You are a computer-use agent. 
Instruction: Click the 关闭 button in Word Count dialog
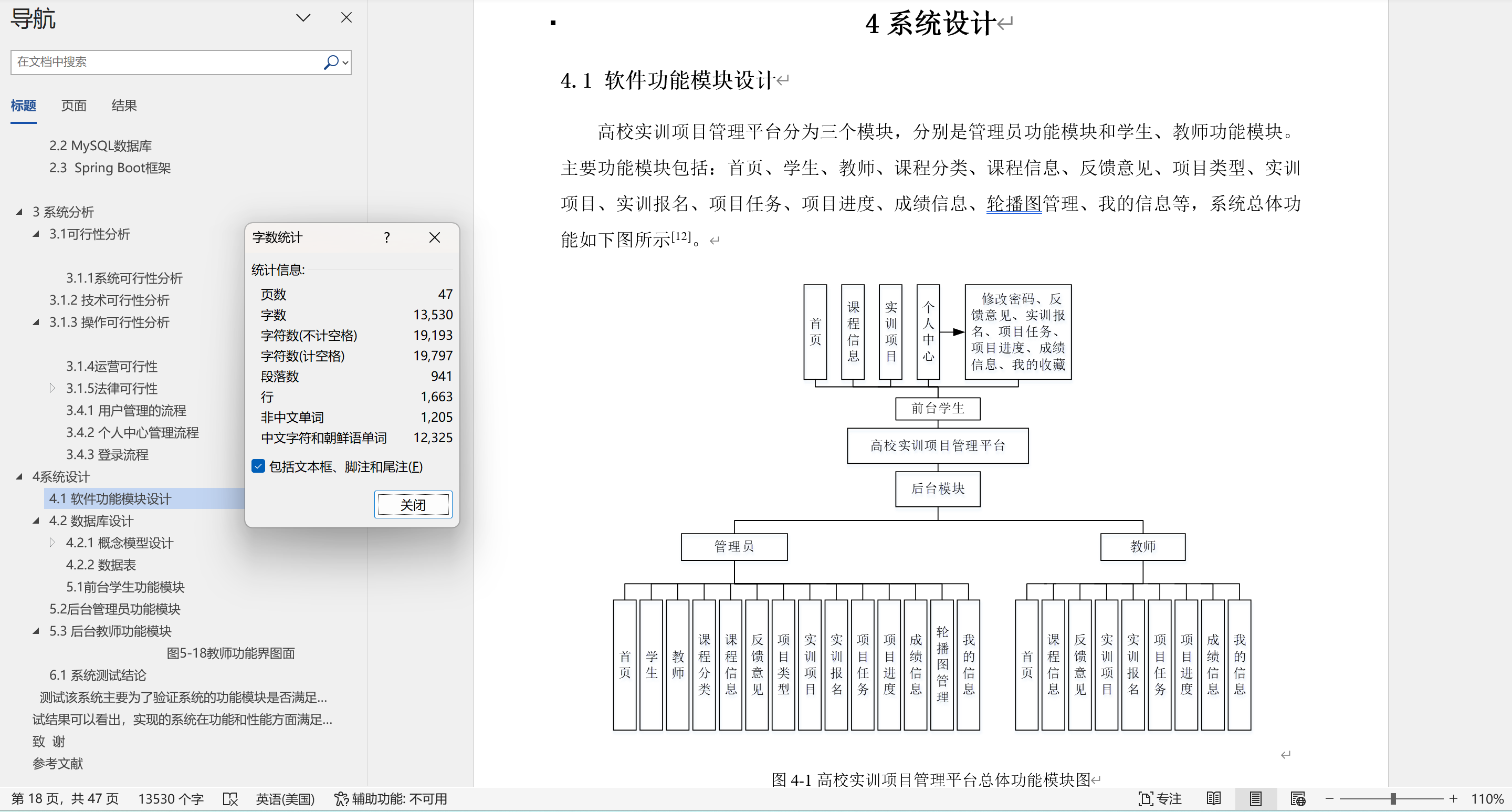(x=413, y=504)
